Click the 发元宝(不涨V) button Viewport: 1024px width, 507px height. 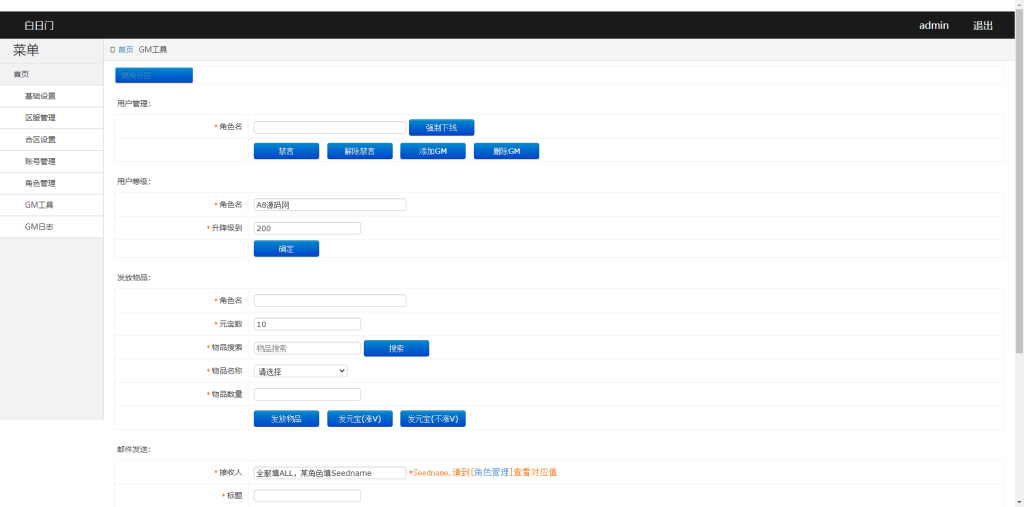(x=433, y=419)
